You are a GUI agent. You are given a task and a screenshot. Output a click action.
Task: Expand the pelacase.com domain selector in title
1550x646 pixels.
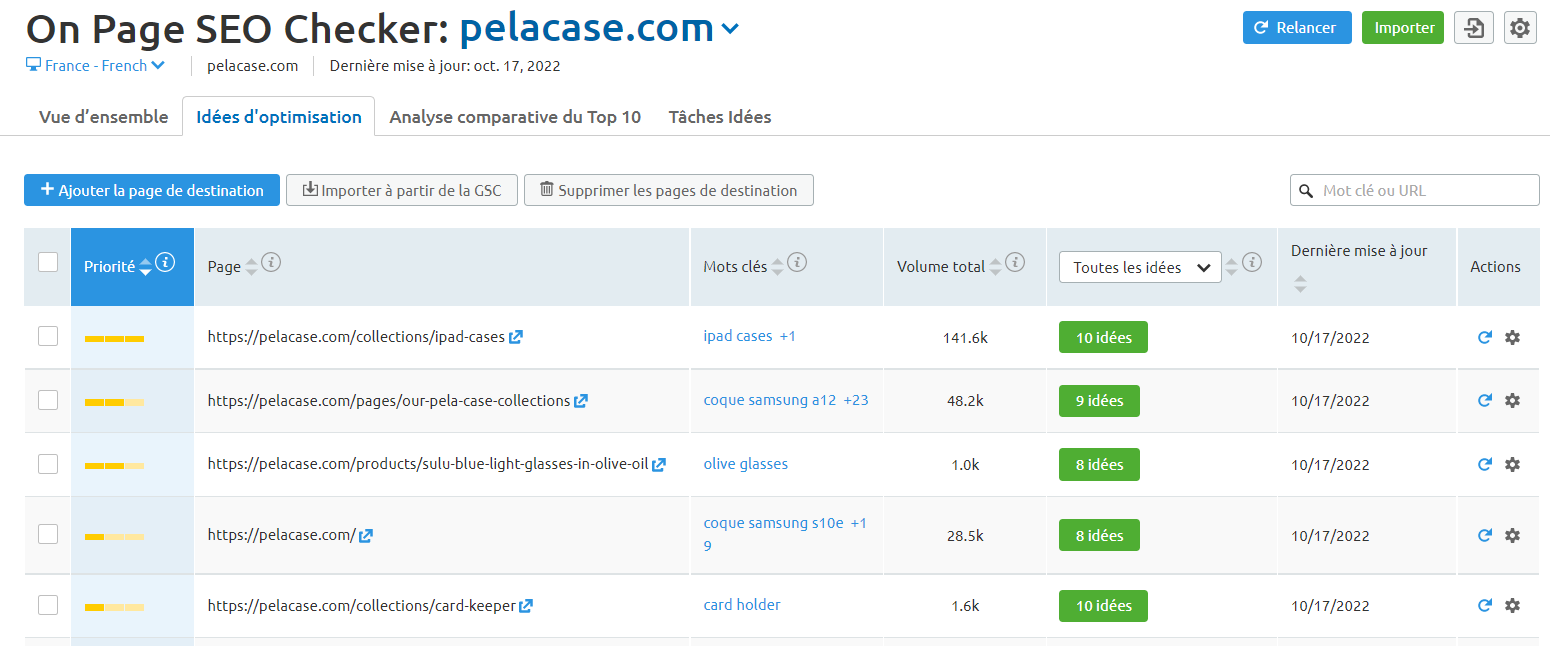[729, 29]
